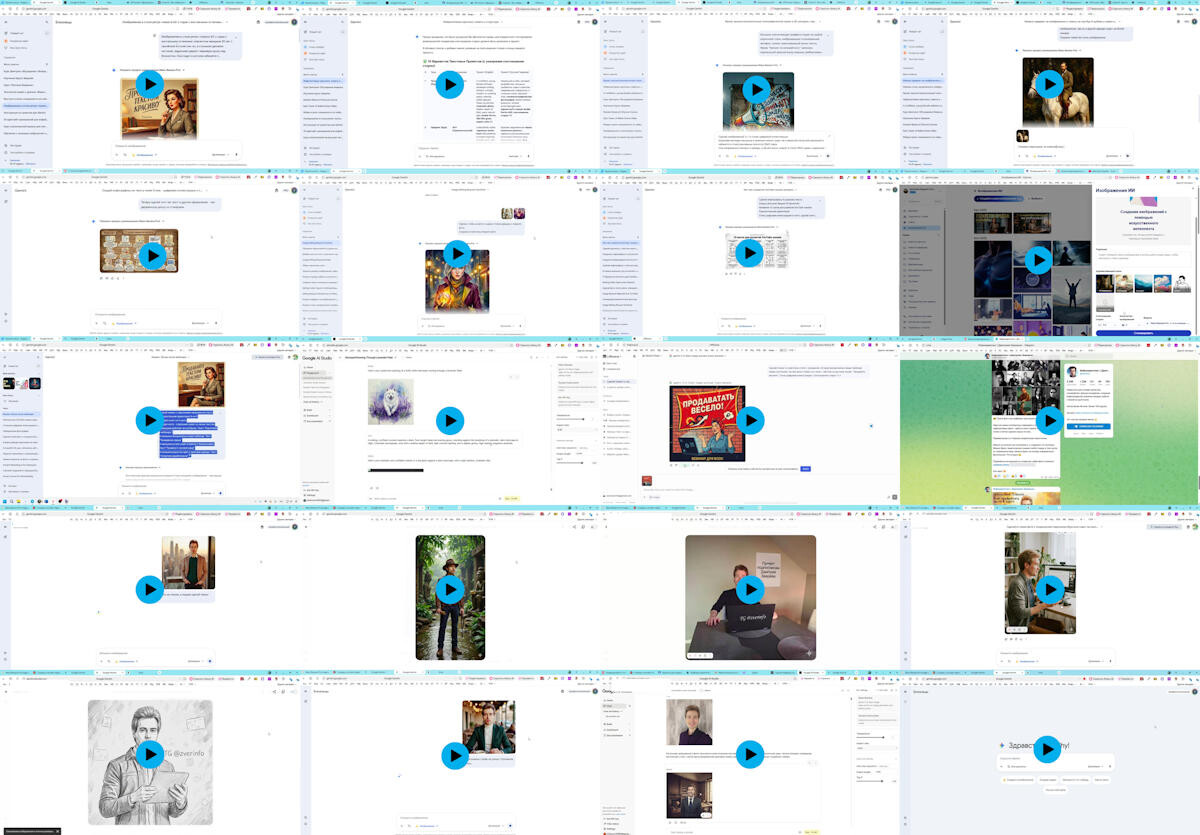Play the Telegram channel green background video
Viewport: 1200px width, 835px height.
[x=1049, y=421]
